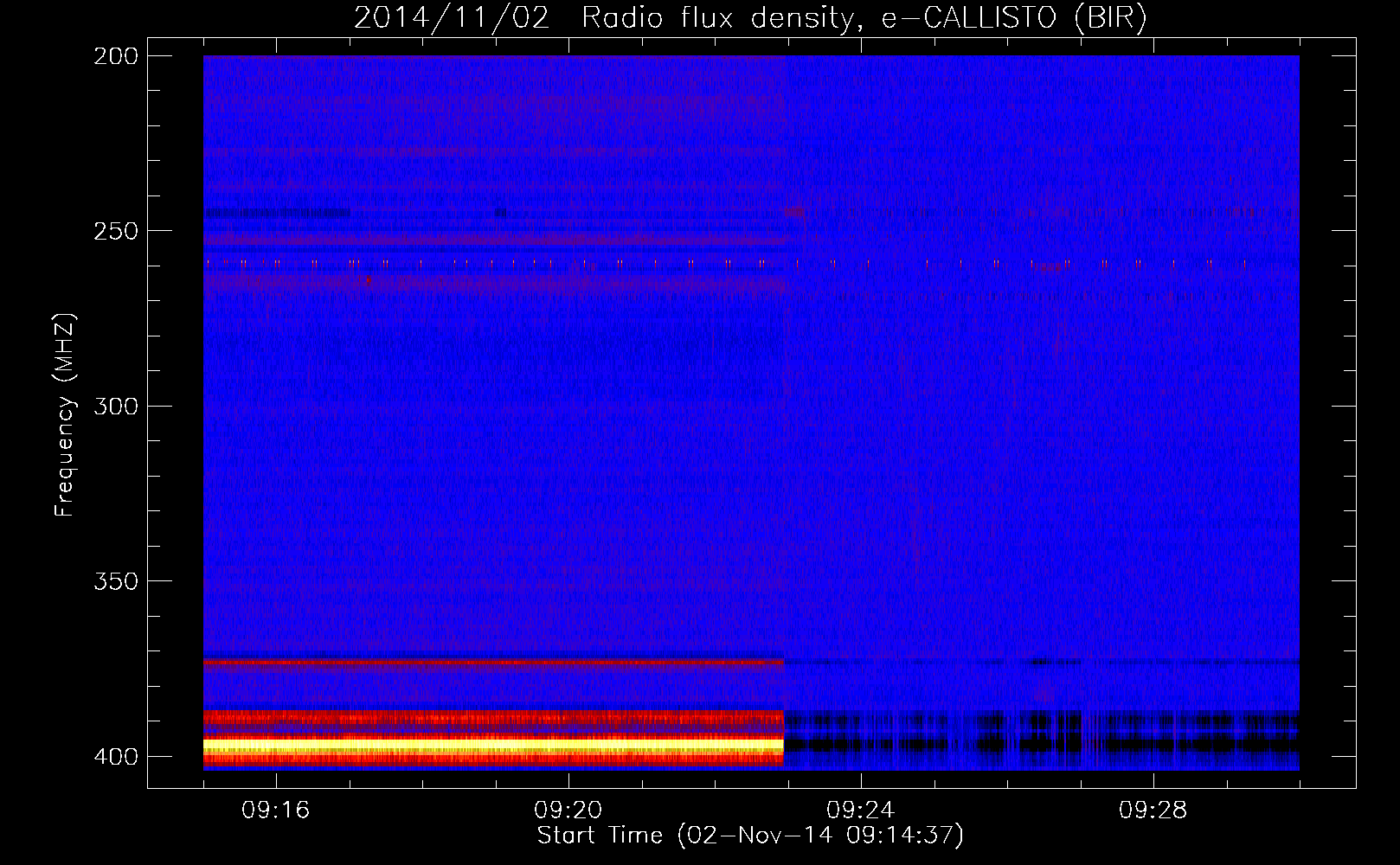1400x865 pixels.
Task: Click the frequency tick label '300'
Action: click(x=116, y=406)
